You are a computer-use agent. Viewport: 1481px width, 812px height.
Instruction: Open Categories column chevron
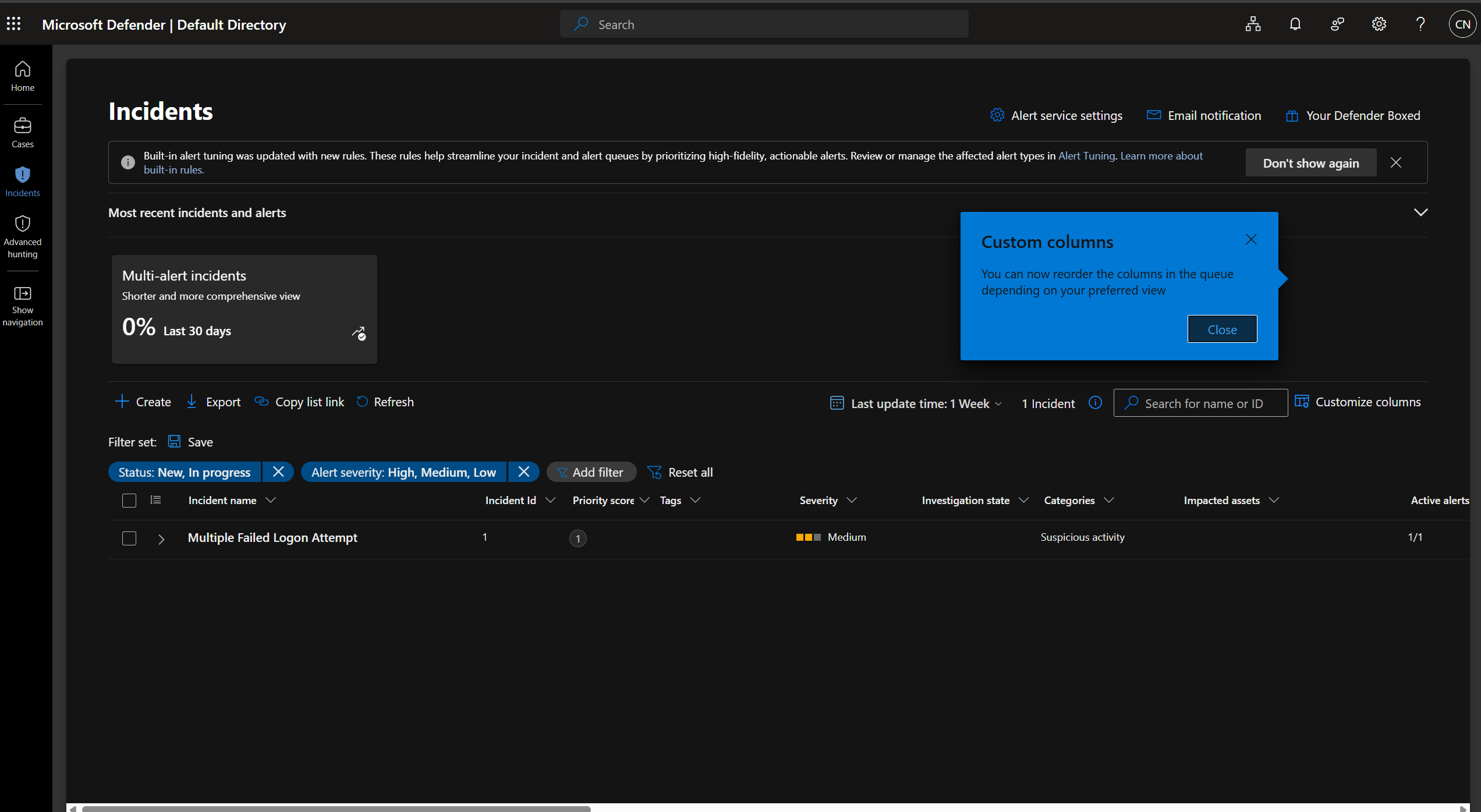click(x=1109, y=500)
